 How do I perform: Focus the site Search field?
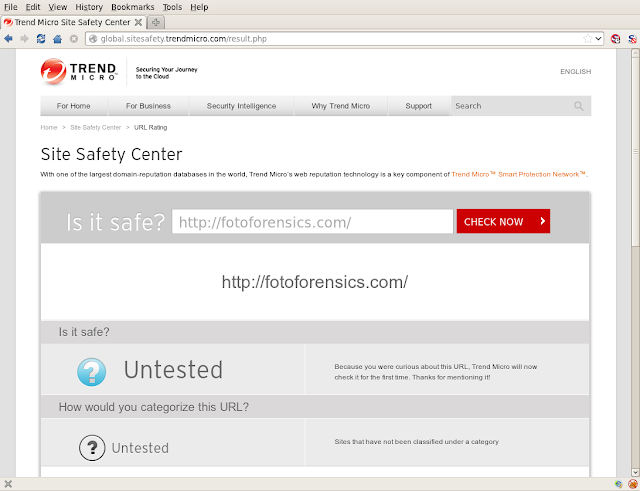[512, 106]
